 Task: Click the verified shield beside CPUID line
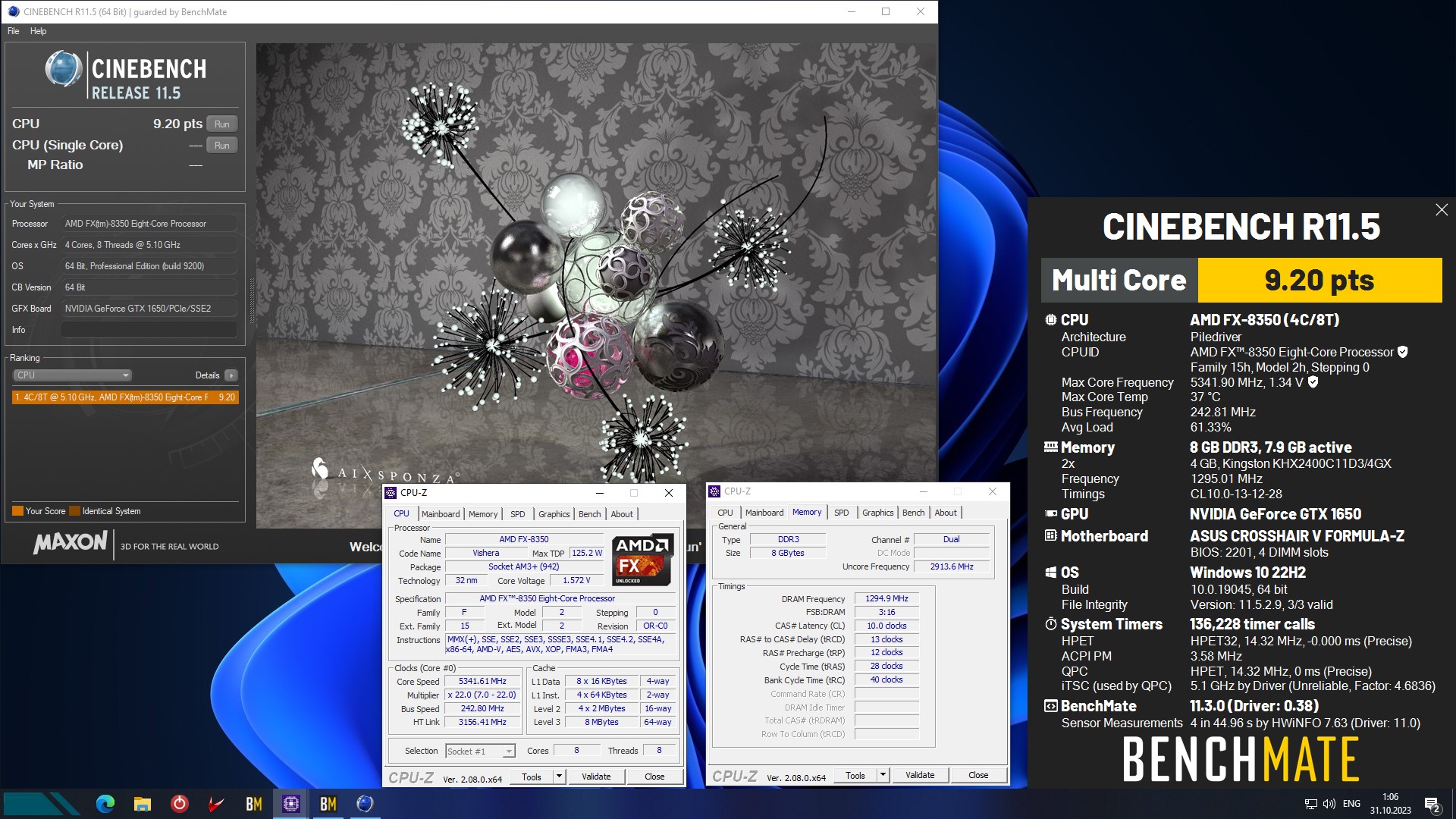pos(1403,352)
